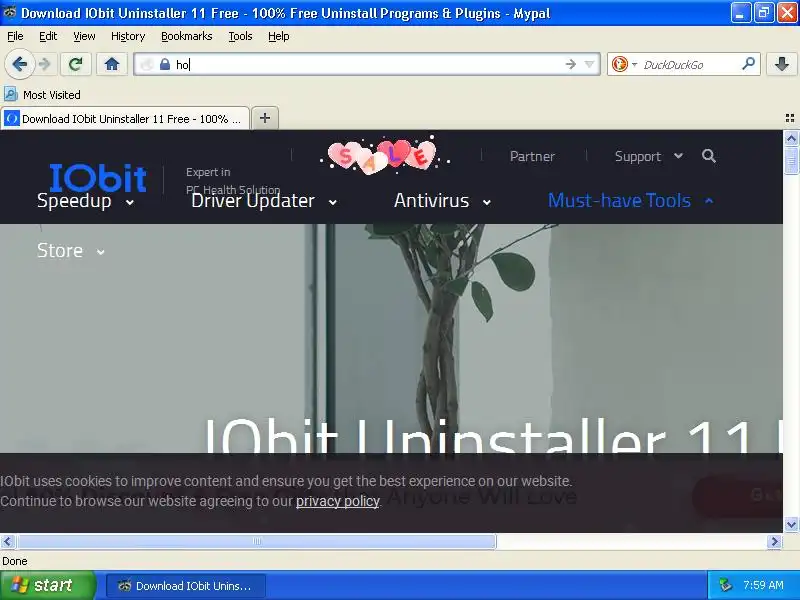
Task: Open the Downloads arrow button
Action: click(781, 64)
